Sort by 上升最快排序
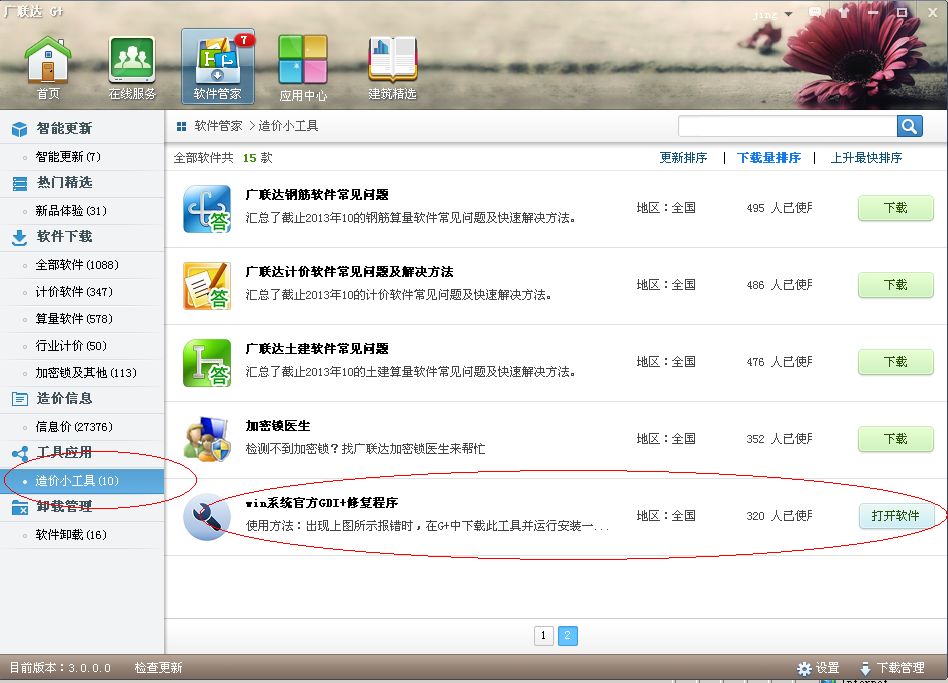 pyautogui.click(x=866, y=158)
